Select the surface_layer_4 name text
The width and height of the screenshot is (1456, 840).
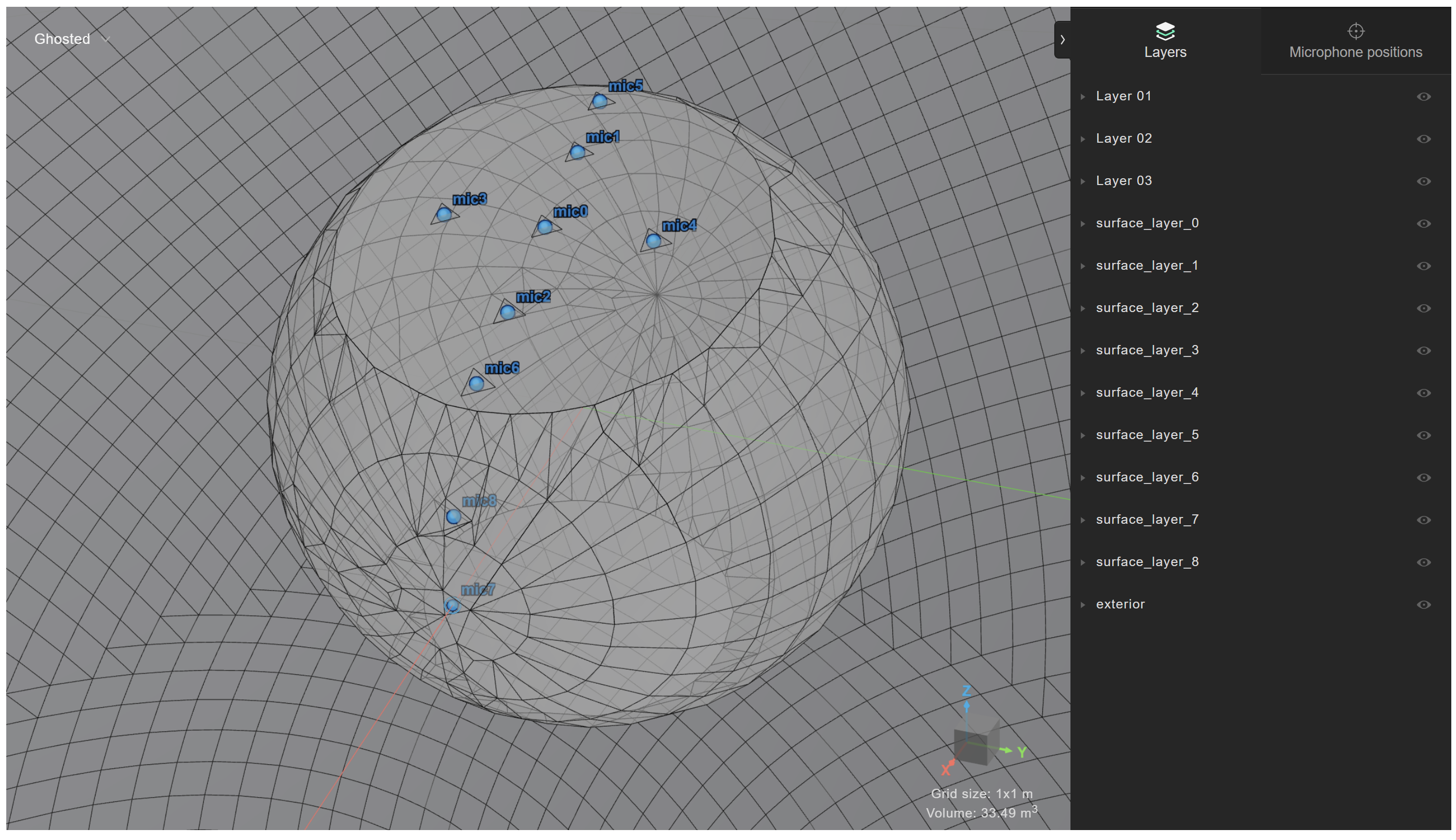[x=1147, y=393]
